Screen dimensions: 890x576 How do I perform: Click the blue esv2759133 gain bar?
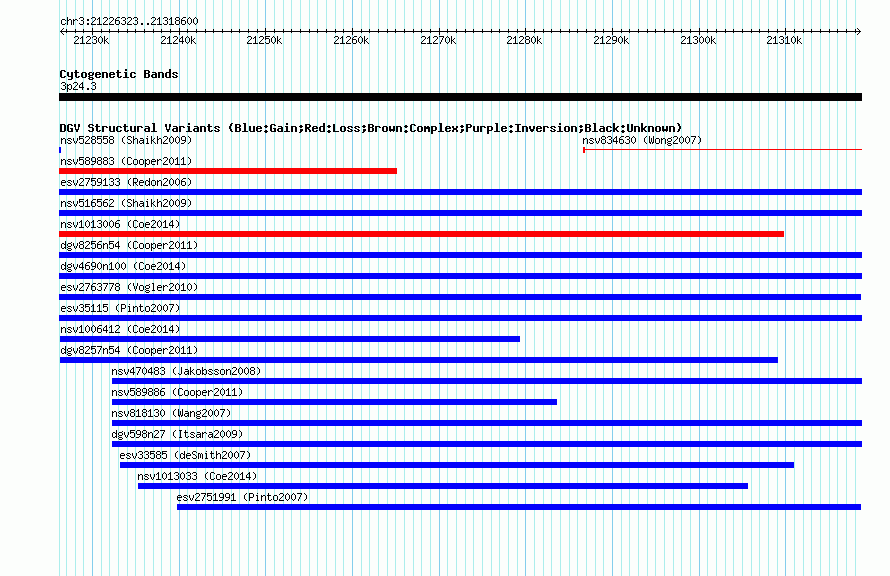coord(460,192)
